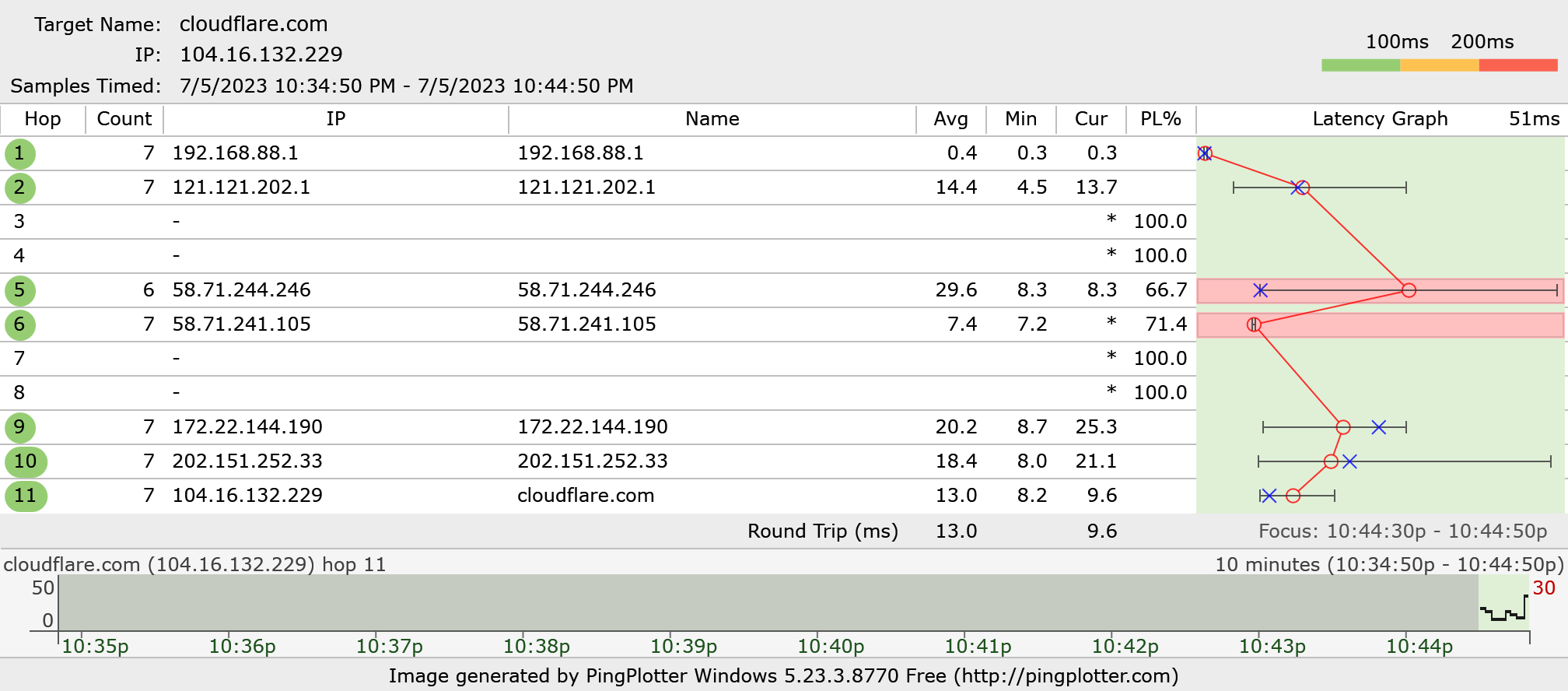Click the Latency Graph column header

pyautogui.click(x=1381, y=119)
